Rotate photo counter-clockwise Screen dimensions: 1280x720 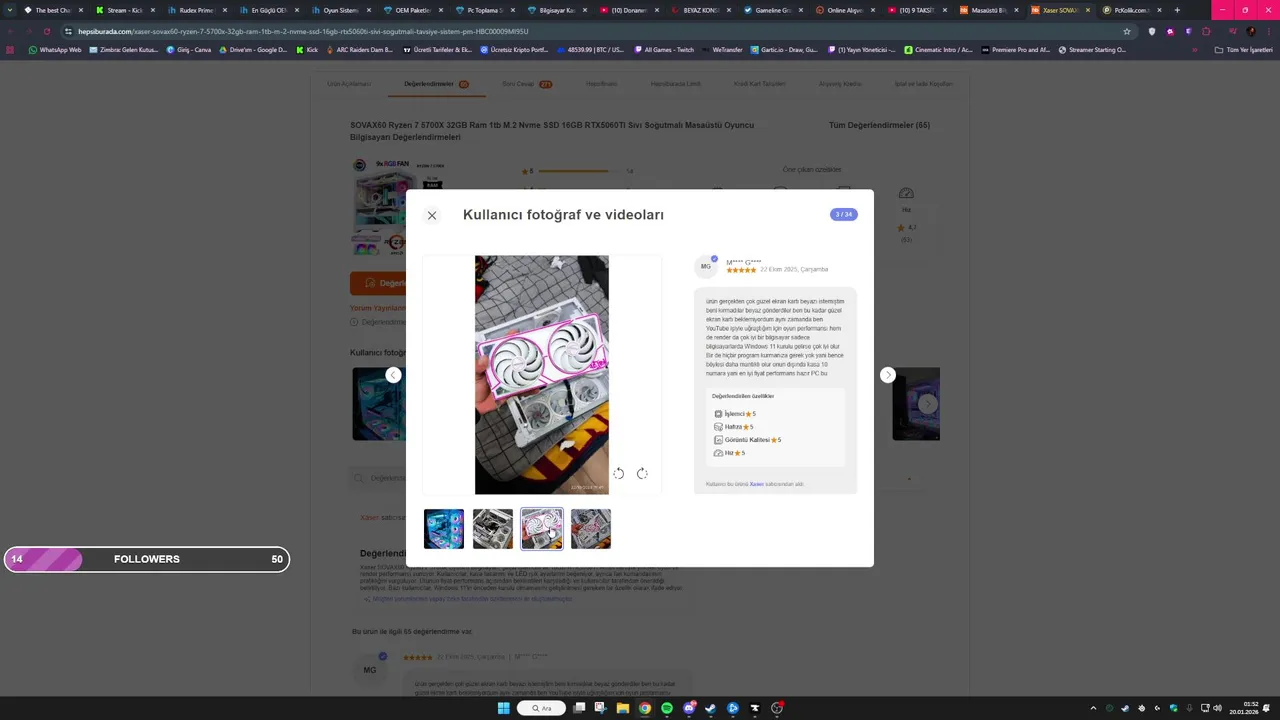point(619,473)
